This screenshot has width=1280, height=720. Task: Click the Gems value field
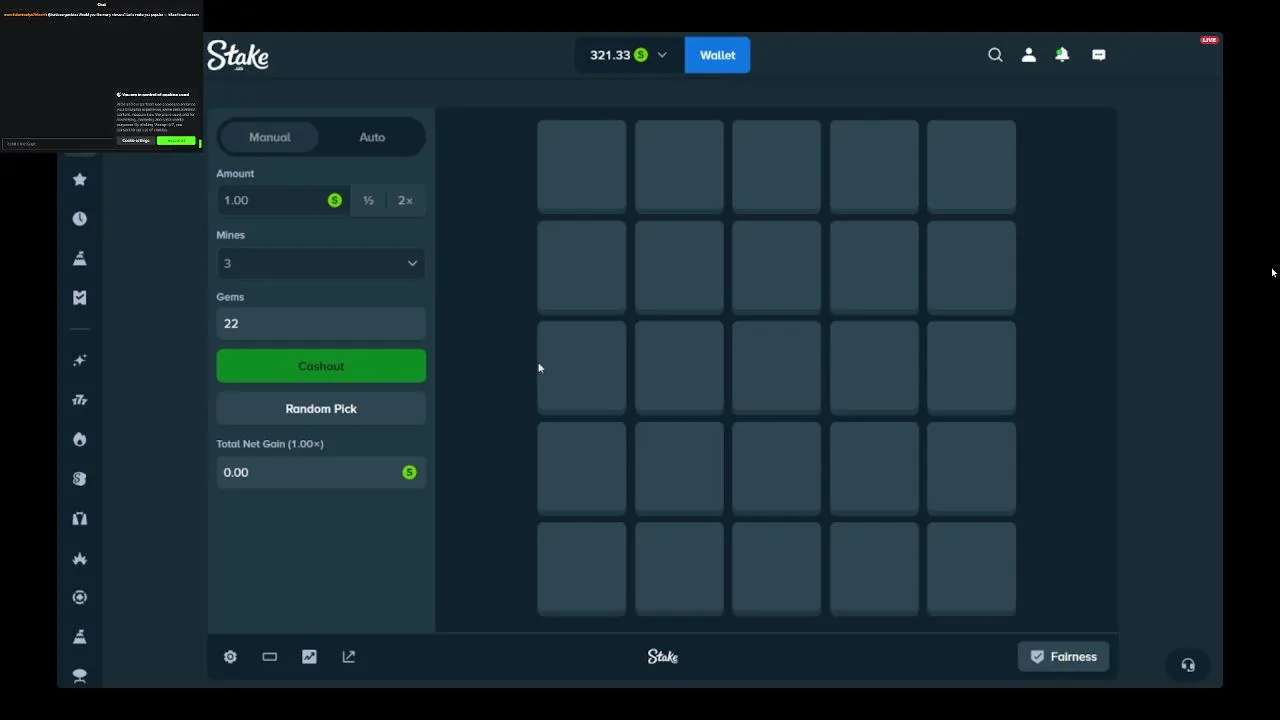tap(321, 324)
